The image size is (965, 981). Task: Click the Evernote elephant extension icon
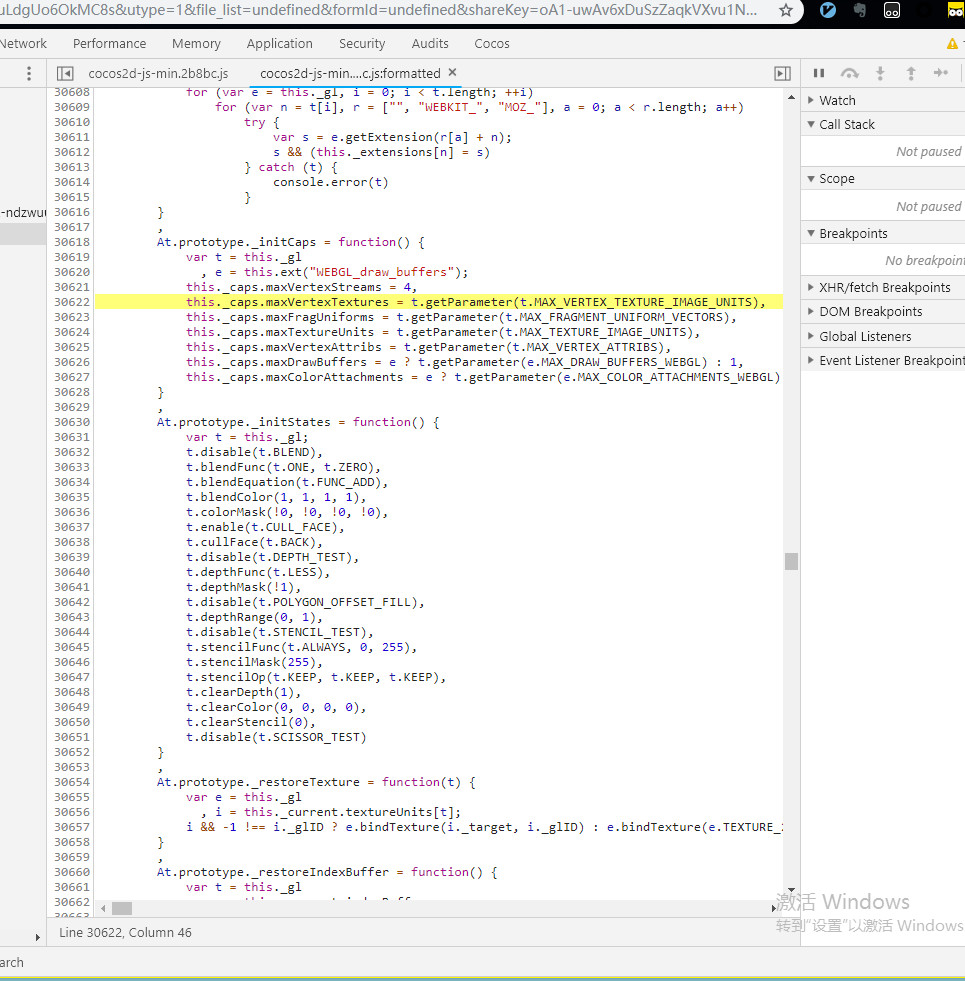pyautogui.click(x=860, y=10)
